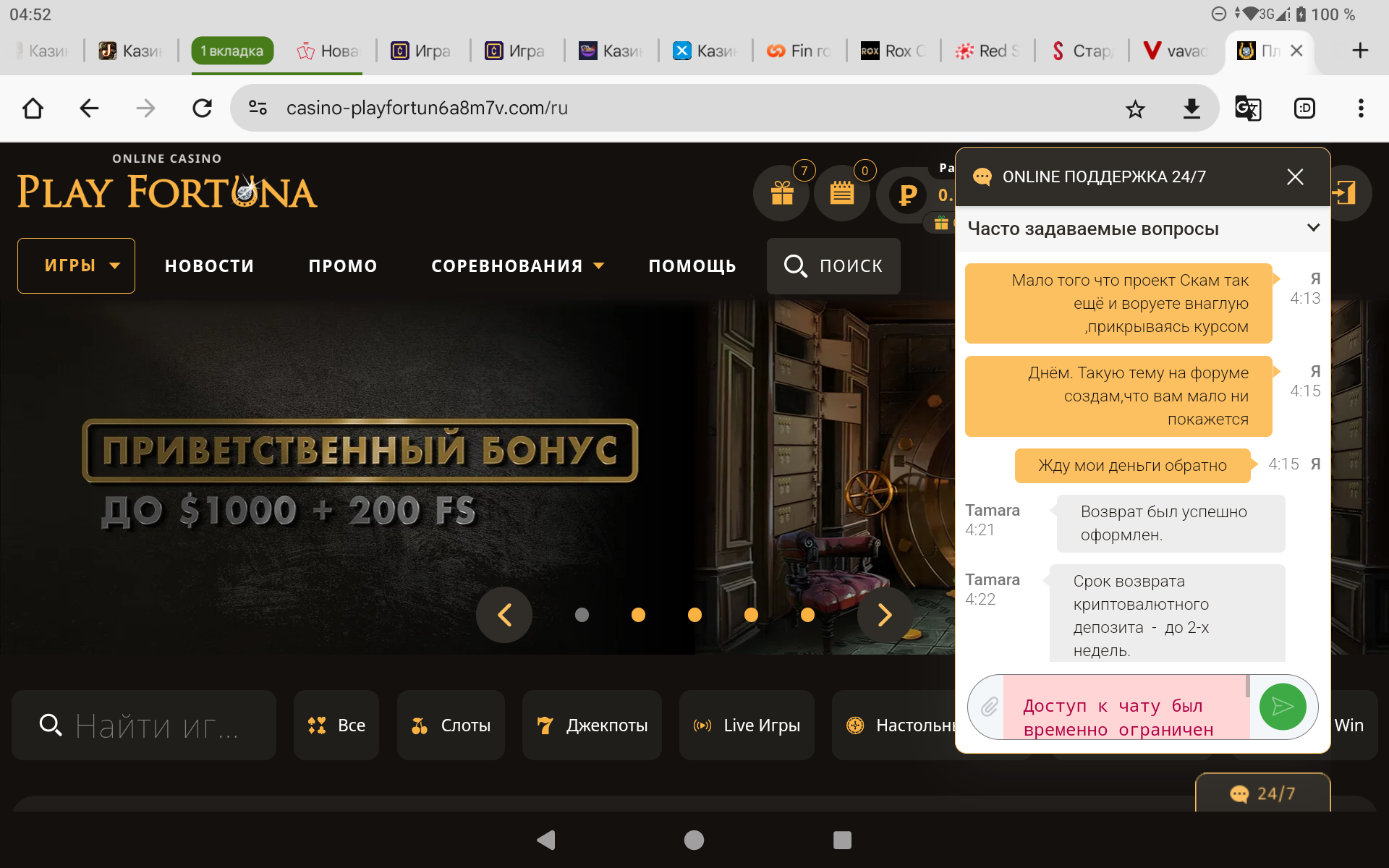Switch to the Fin ro browser tab
Screen dimensions: 1389x868
click(x=799, y=51)
